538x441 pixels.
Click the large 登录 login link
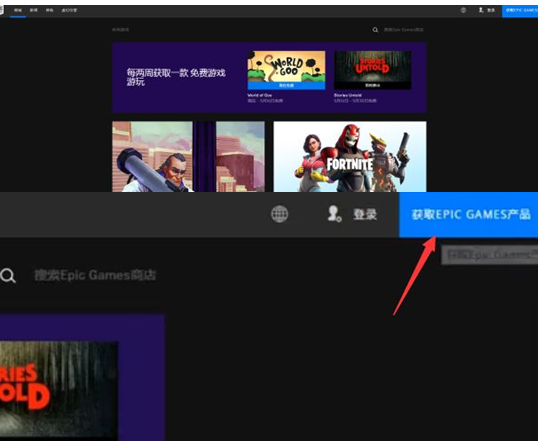tap(365, 214)
